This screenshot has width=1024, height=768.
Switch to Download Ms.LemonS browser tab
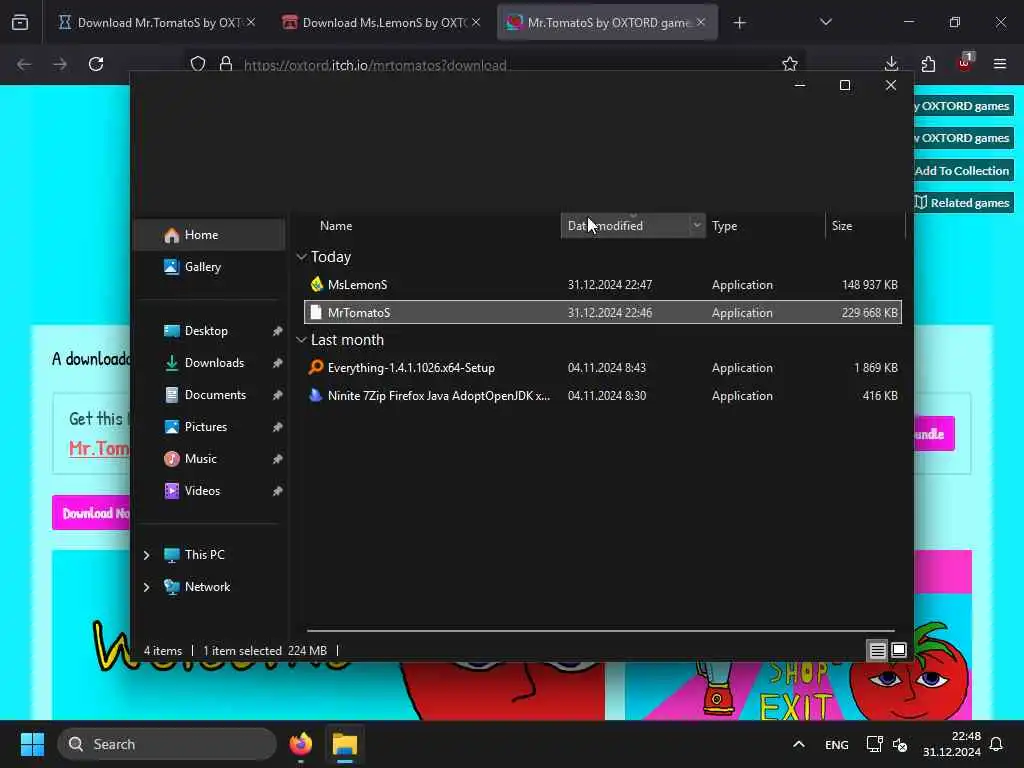383,23
